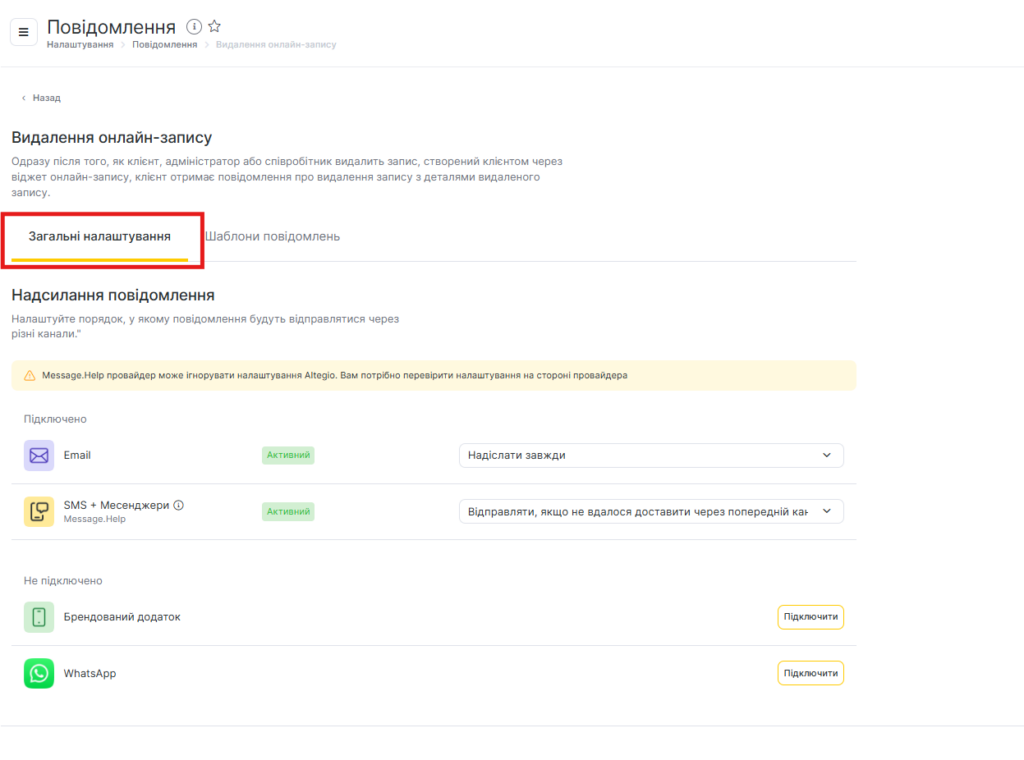Click the Активний badge for SMS + Месенджери
Image resolution: width=1024 pixels, height=760 pixels.
tap(288, 511)
